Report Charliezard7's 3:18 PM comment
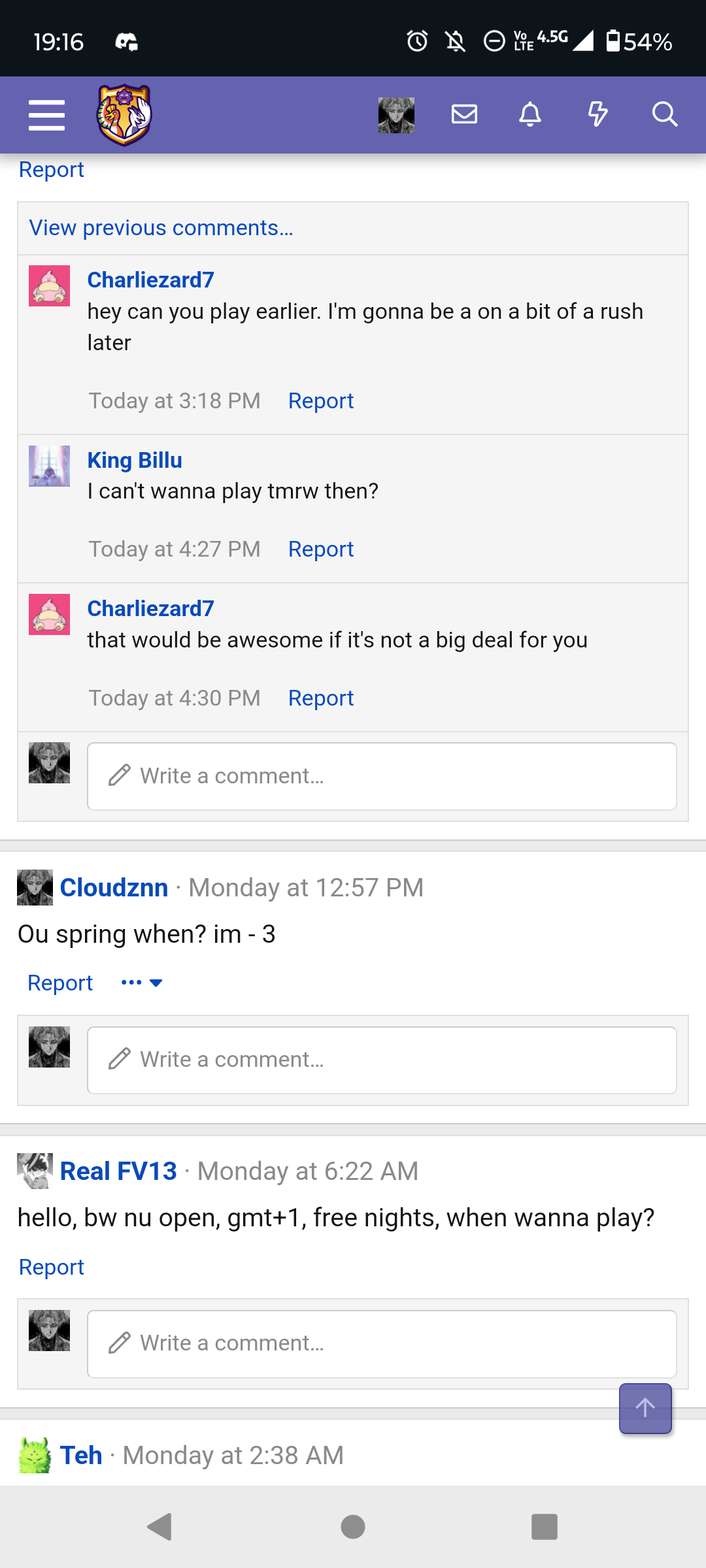The image size is (706, 1568). 320,400
